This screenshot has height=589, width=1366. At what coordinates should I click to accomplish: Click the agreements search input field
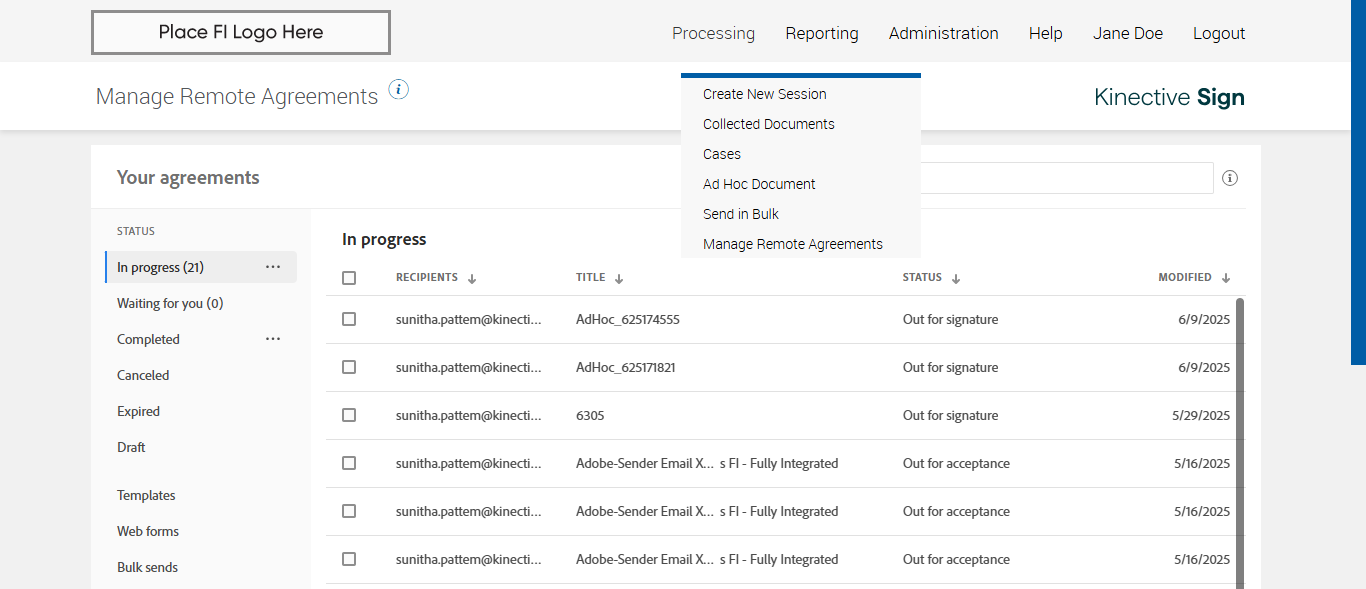pos(1066,178)
